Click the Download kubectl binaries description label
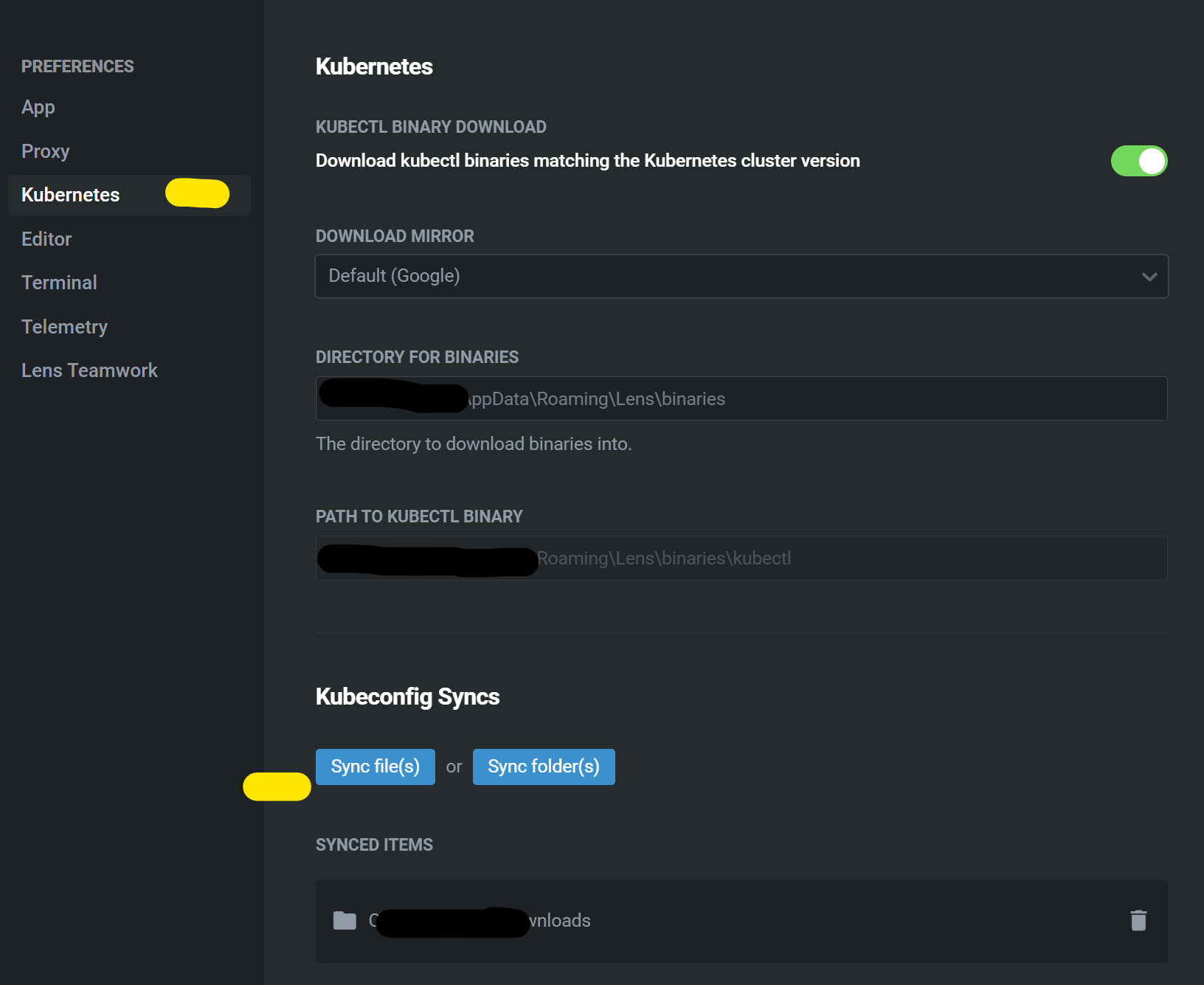The width and height of the screenshot is (1204, 985). [x=588, y=161]
